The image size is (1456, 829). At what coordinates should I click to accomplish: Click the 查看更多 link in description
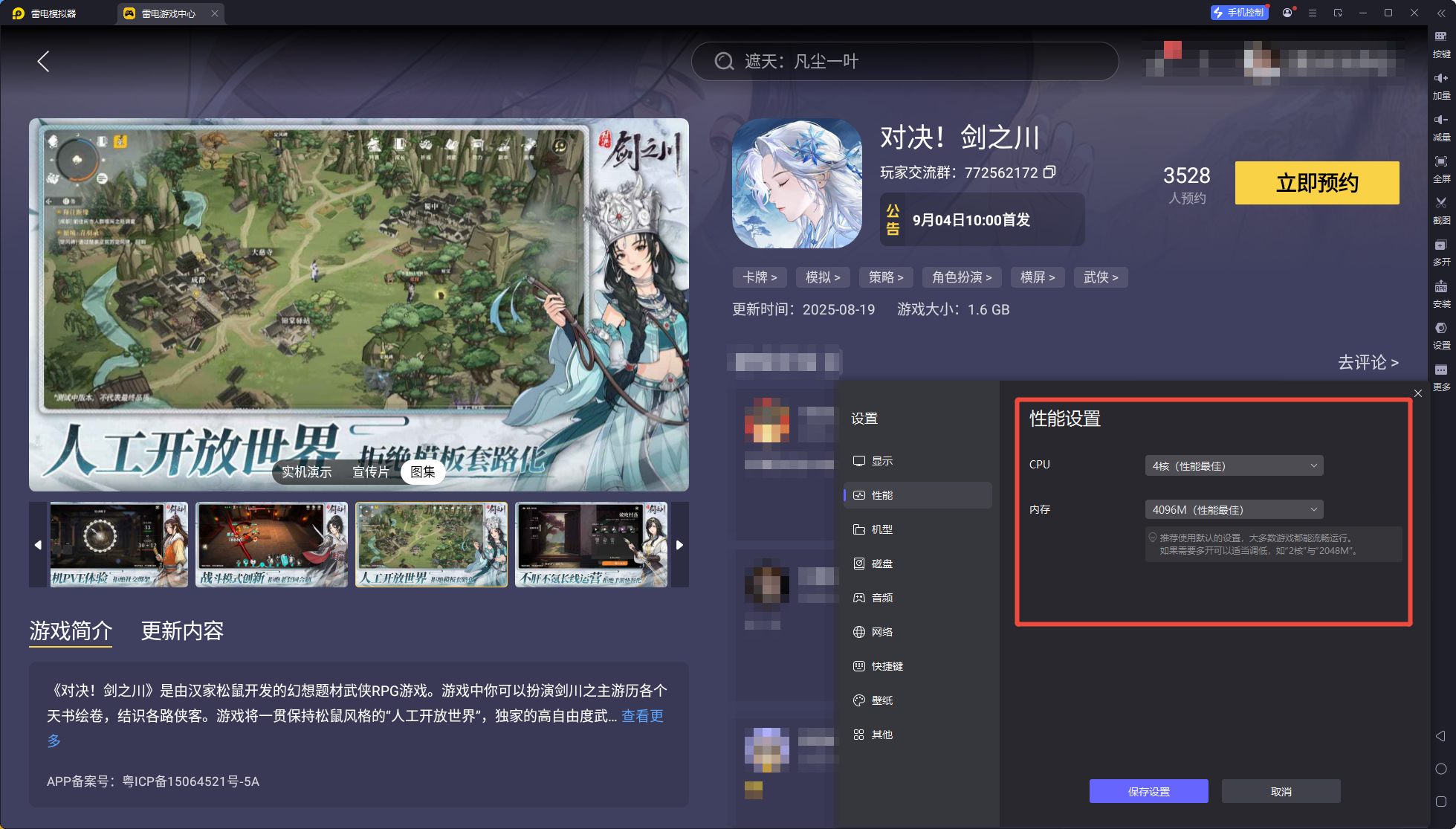(642, 716)
